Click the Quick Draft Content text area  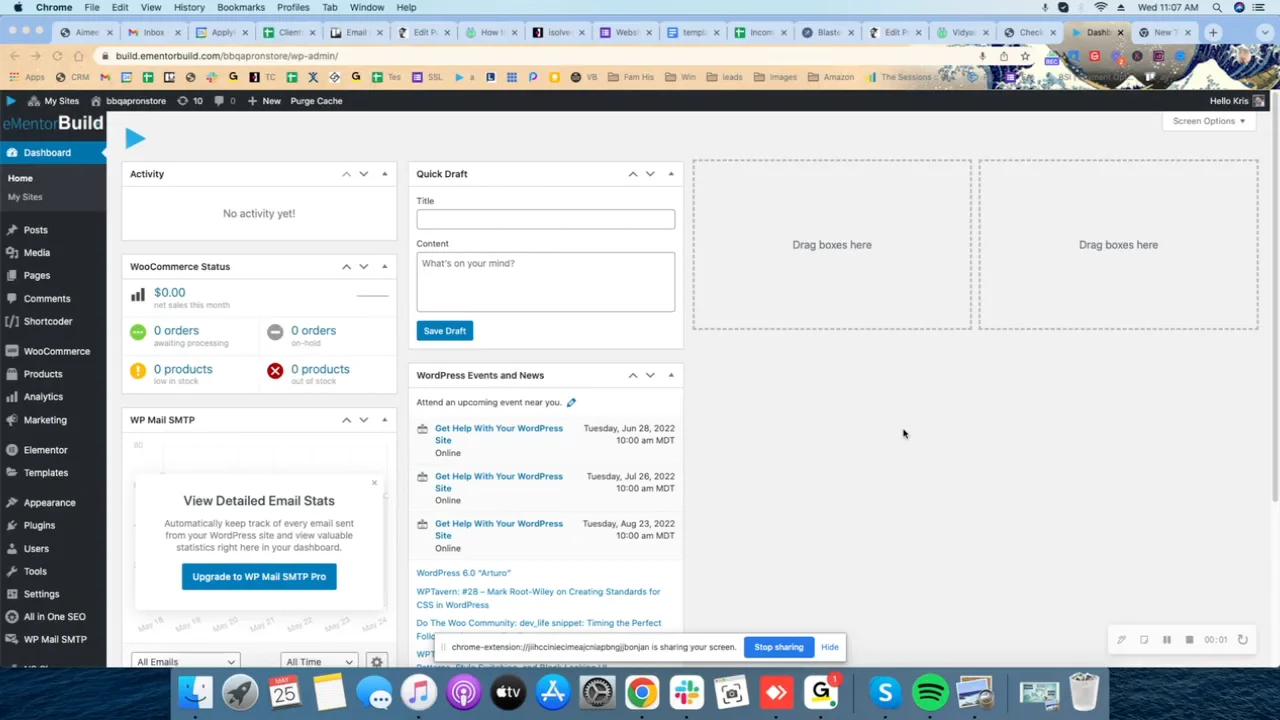(546, 282)
